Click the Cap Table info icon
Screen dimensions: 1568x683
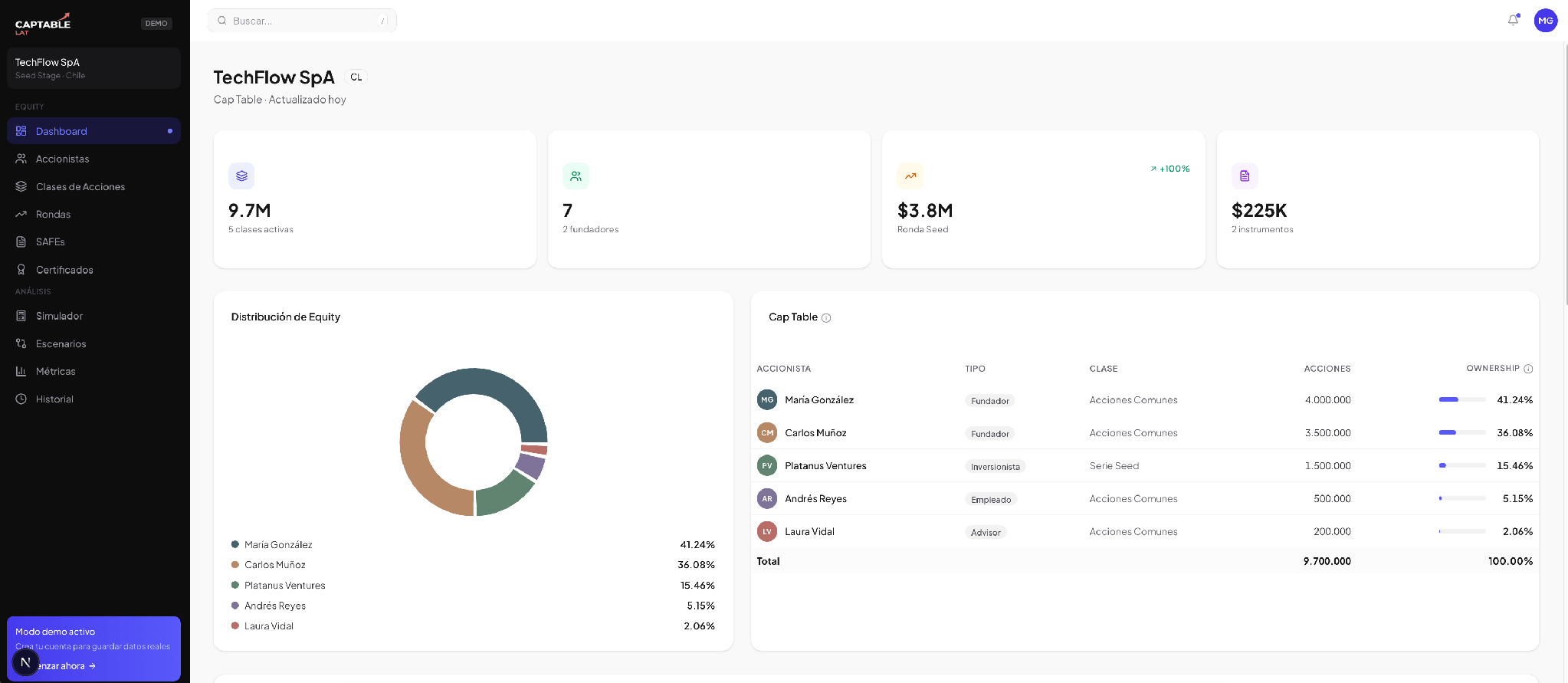click(826, 318)
